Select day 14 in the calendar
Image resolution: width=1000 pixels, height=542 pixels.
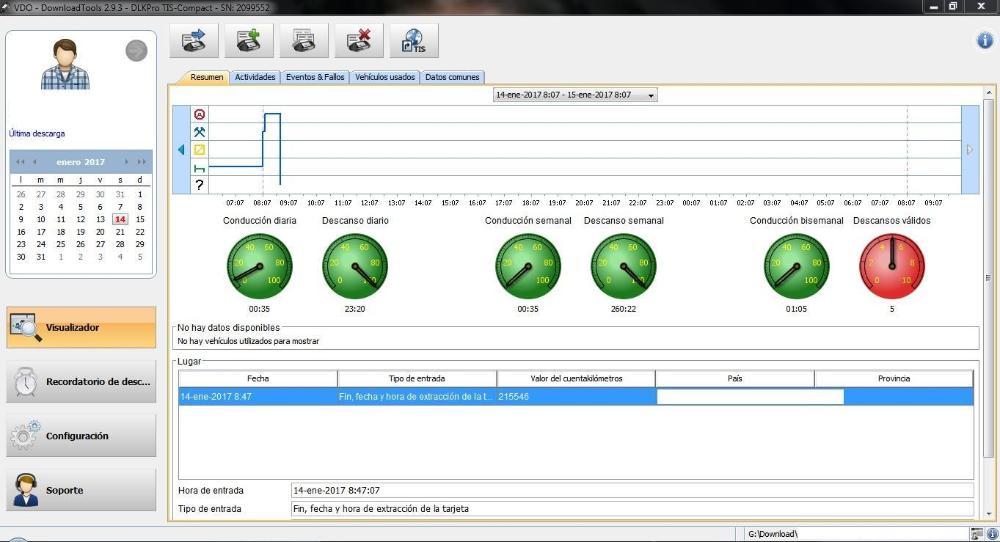tap(120, 219)
